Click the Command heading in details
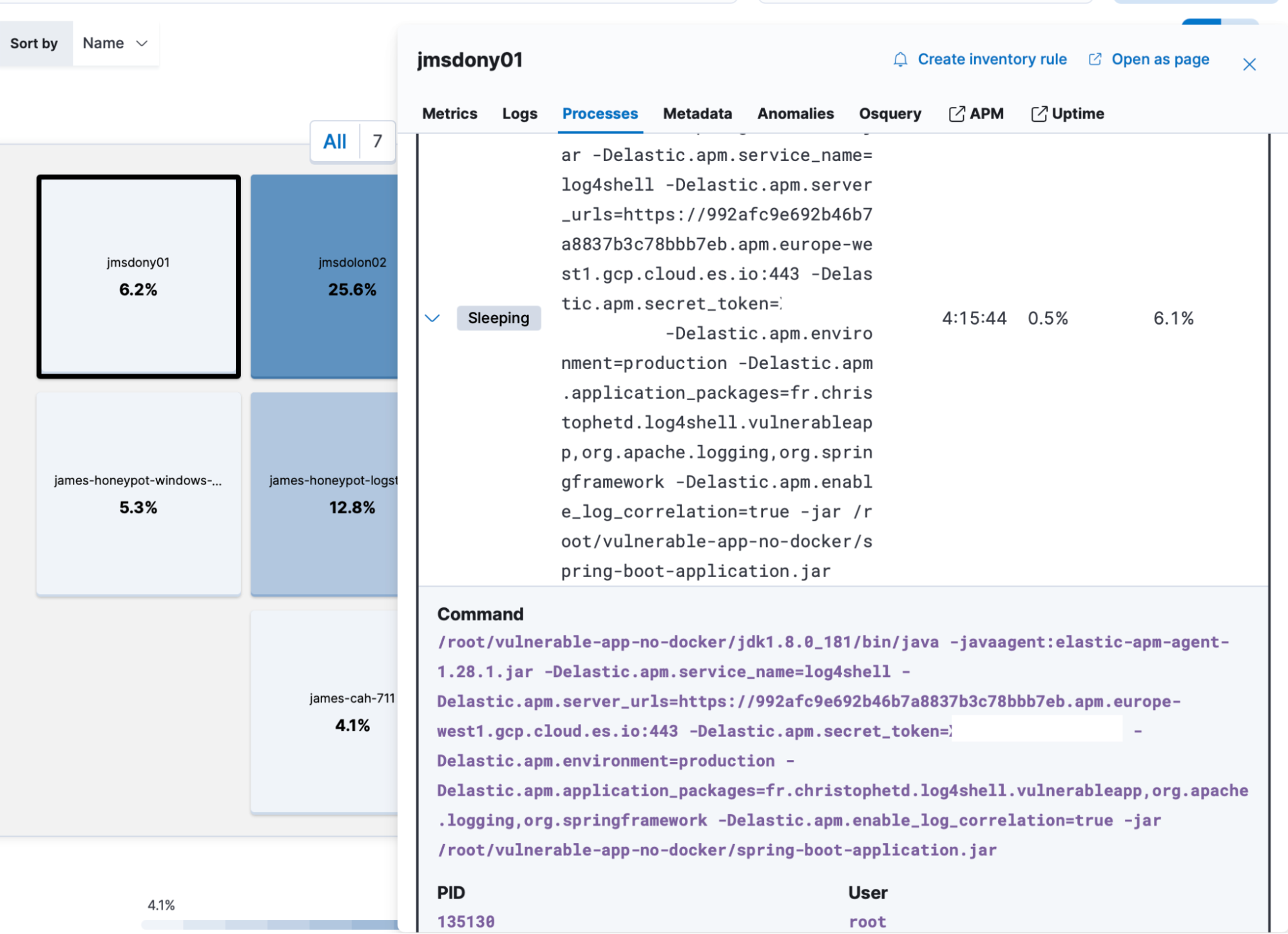The height and width of the screenshot is (934, 1288). (x=481, y=614)
